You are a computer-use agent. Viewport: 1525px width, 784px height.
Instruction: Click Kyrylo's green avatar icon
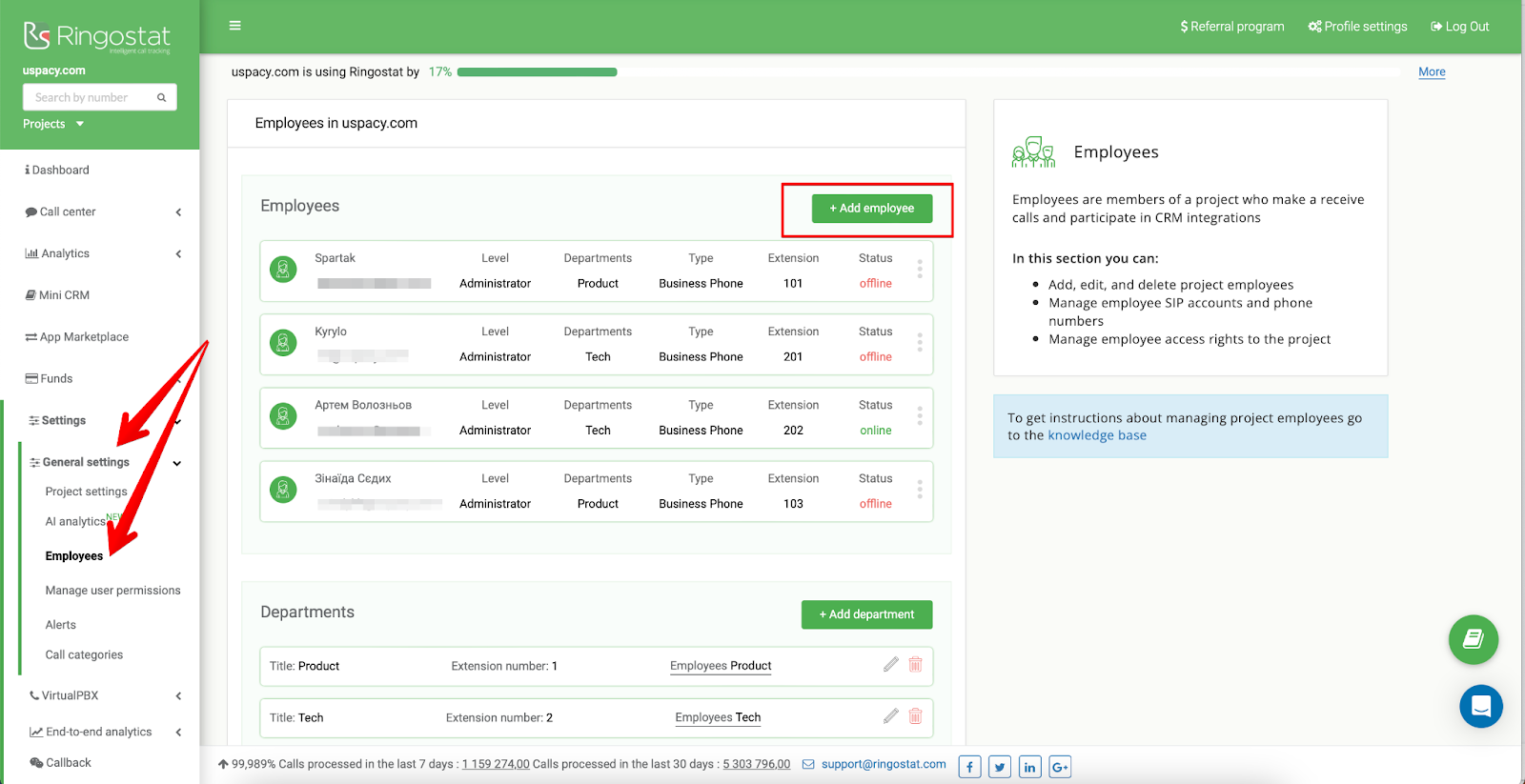pos(283,343)
